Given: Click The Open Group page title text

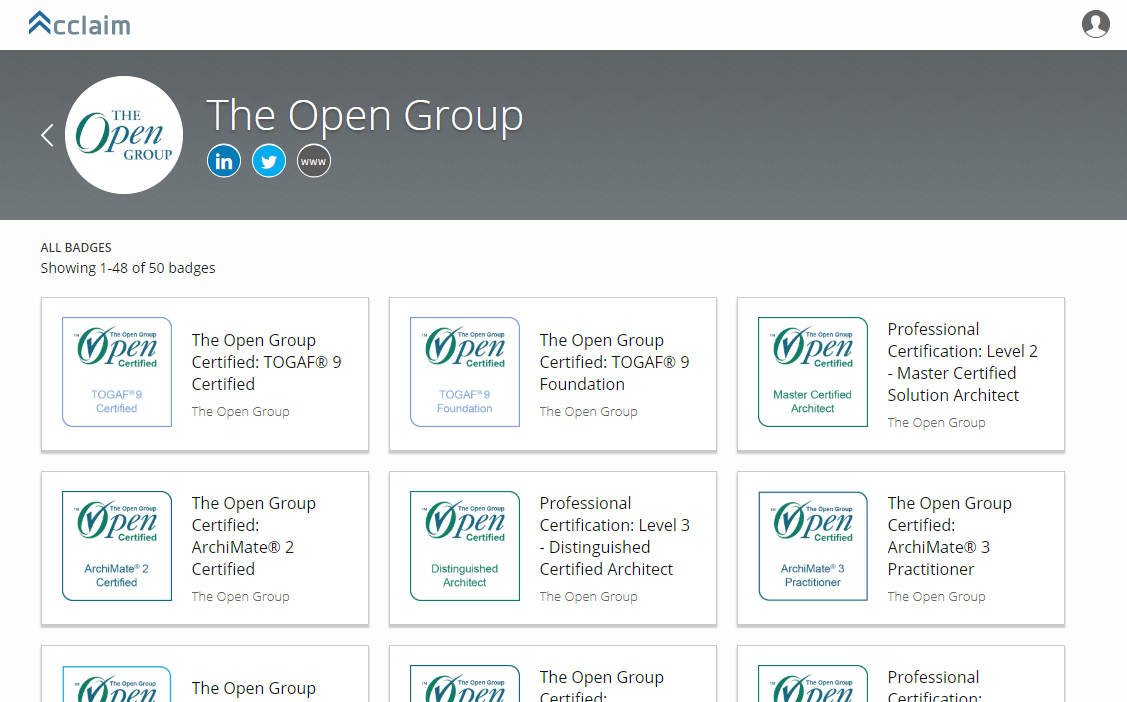Looking at the screenshot, I should 364,114.
